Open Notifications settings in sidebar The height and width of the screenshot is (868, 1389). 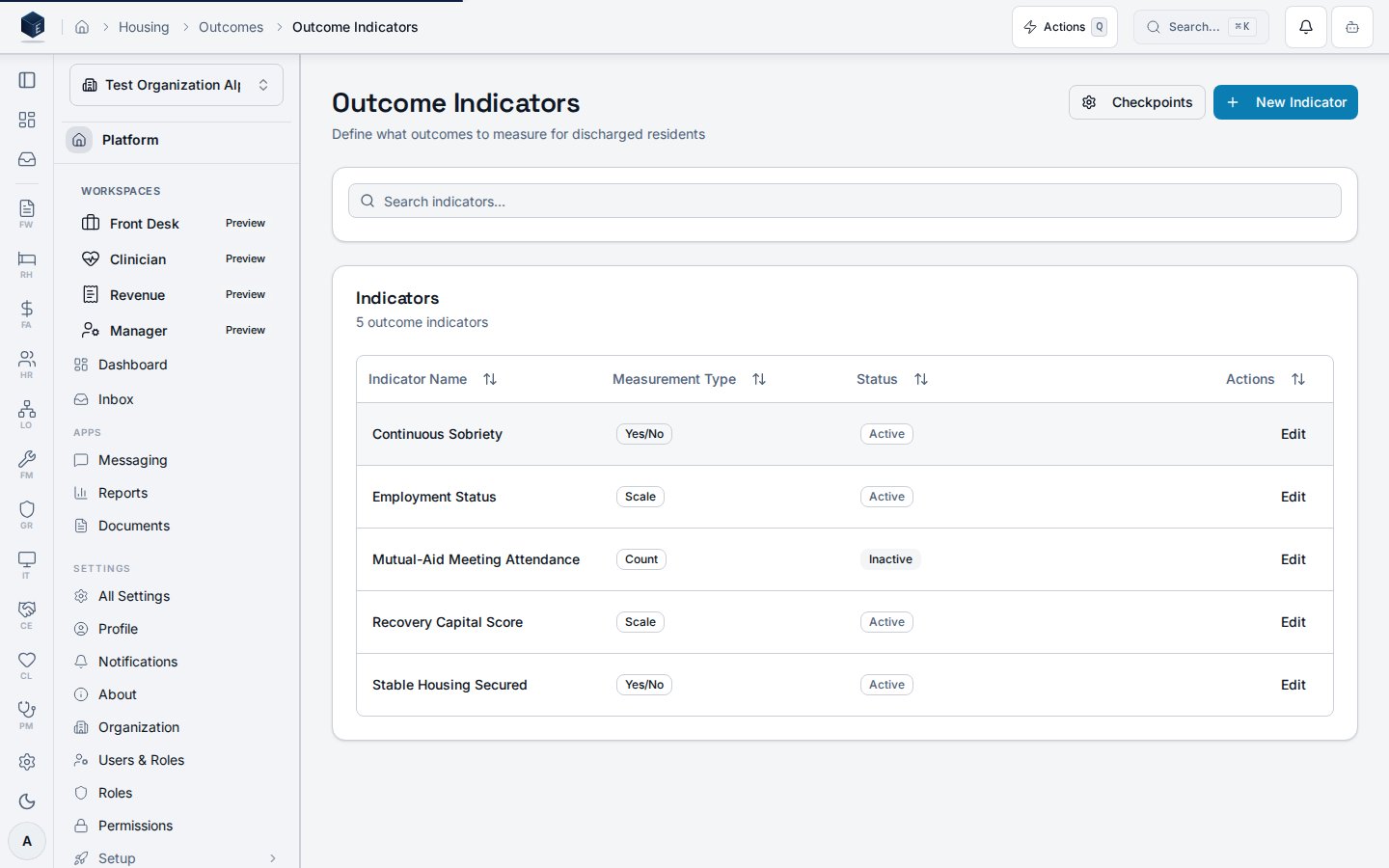pyautogui.click(x=177, y=662)
